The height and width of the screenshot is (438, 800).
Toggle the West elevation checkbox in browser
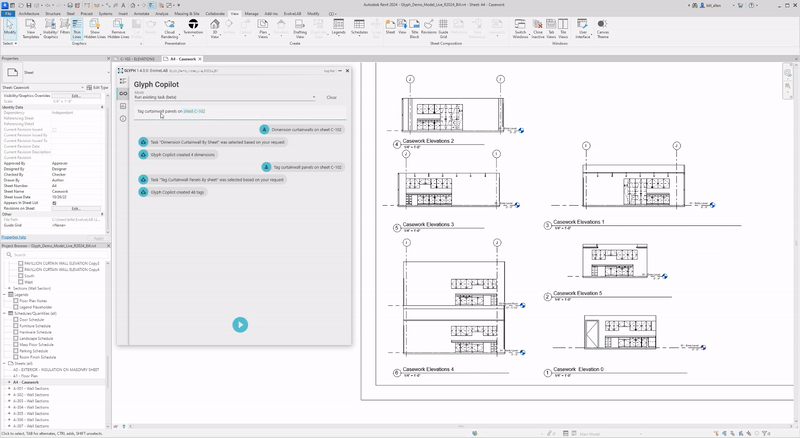21,282
